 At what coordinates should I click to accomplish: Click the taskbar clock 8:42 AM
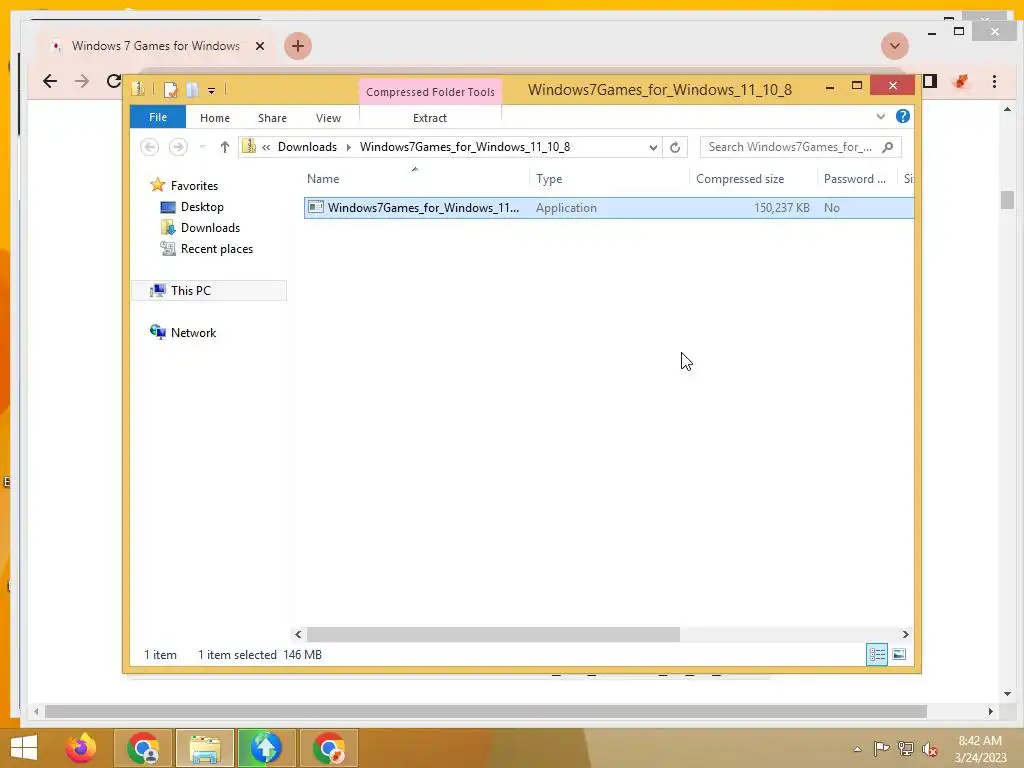pyautogui.click(x=980, y=741)
